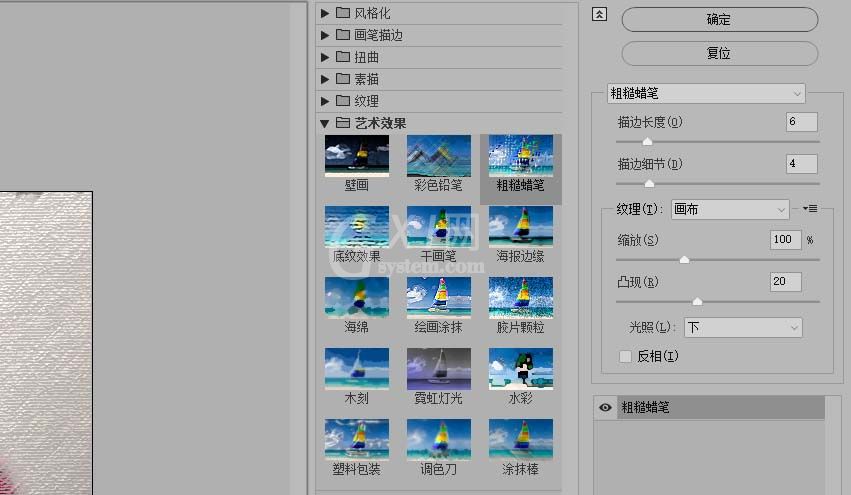Screen dimensions: 851x495
Task: Expand the 纹理 filter folder
Action: point(325,101)
